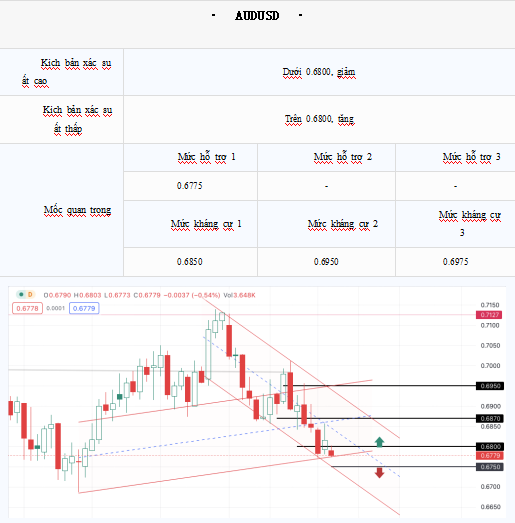
Task: Click the 0.6750 price label
Action: tap(490, 467)
